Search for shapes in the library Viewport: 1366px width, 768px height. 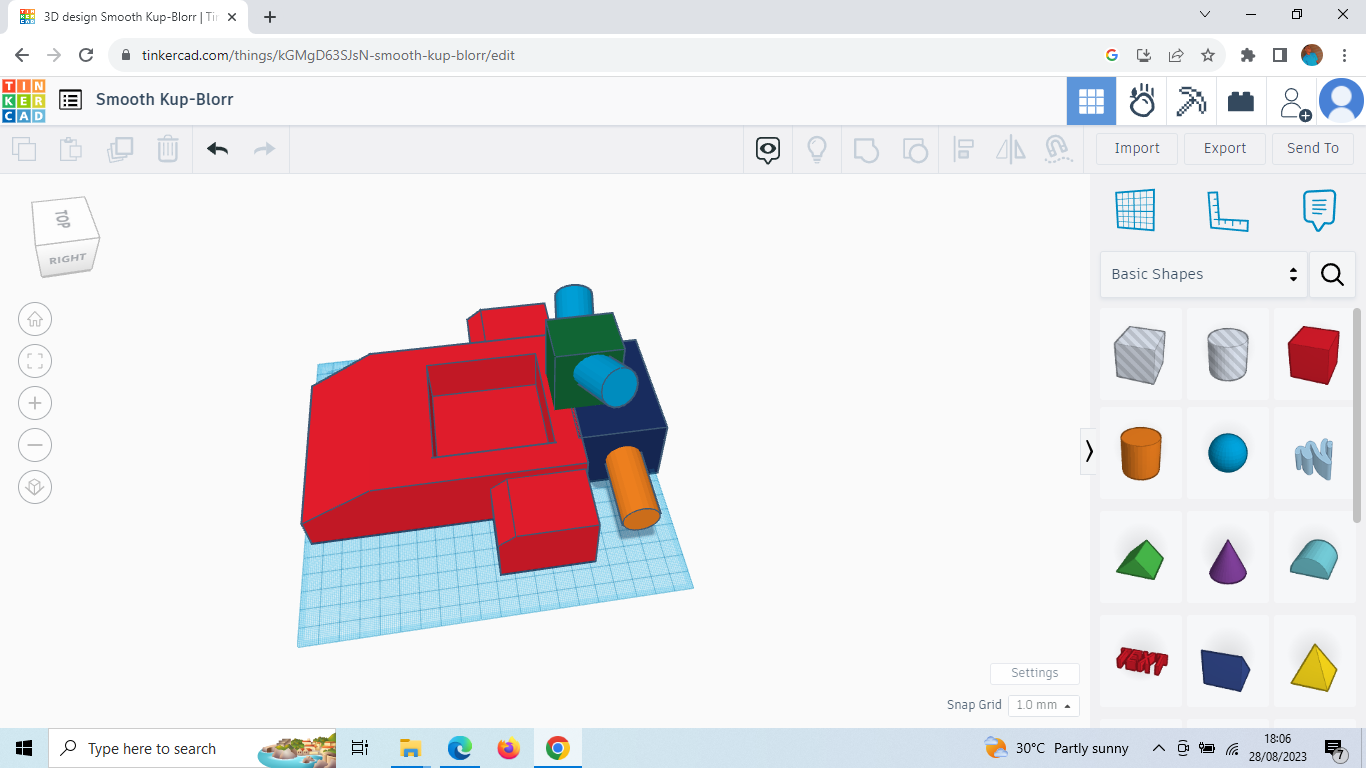point(1332,274)
